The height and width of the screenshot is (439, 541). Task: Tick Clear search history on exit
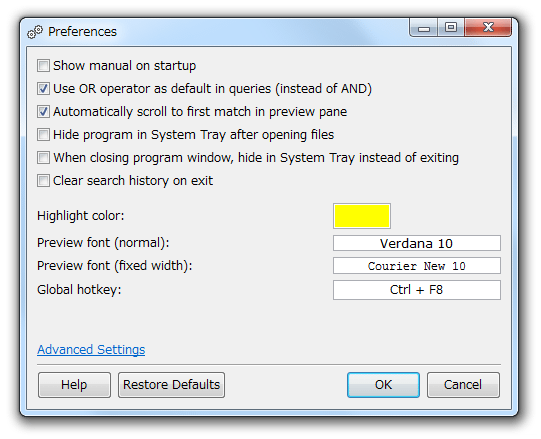coord(43,181)
